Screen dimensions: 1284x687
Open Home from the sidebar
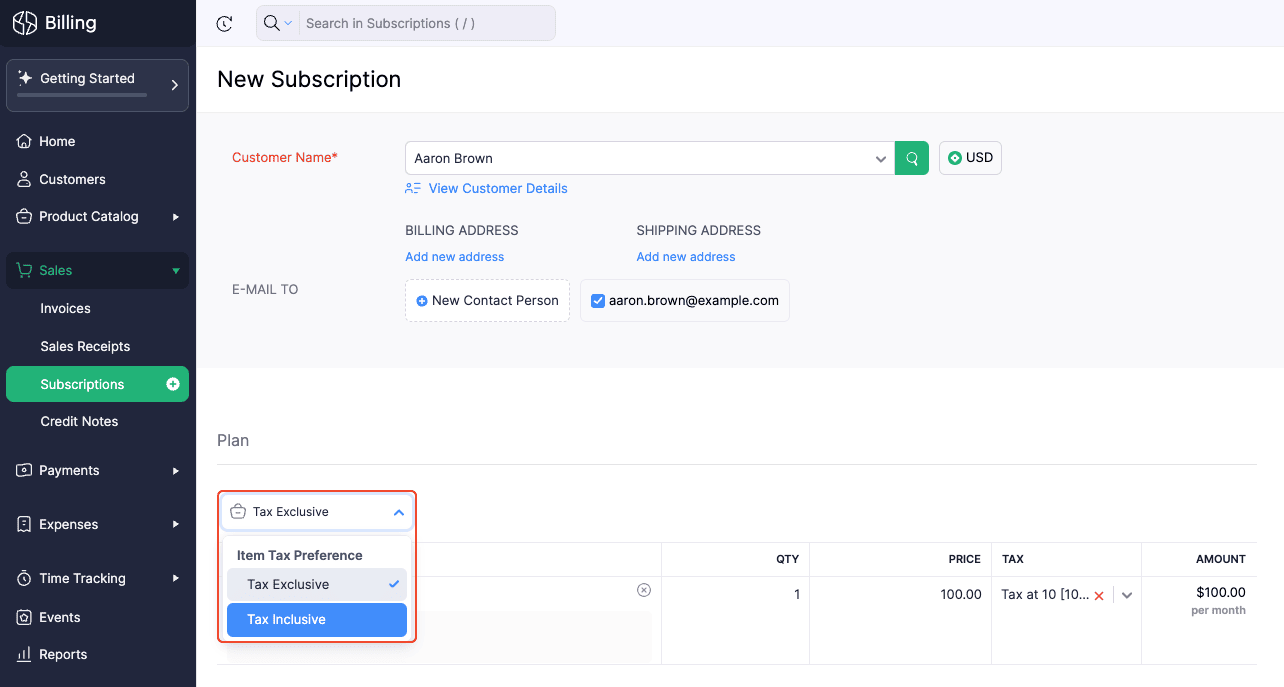tap(57, 141)
